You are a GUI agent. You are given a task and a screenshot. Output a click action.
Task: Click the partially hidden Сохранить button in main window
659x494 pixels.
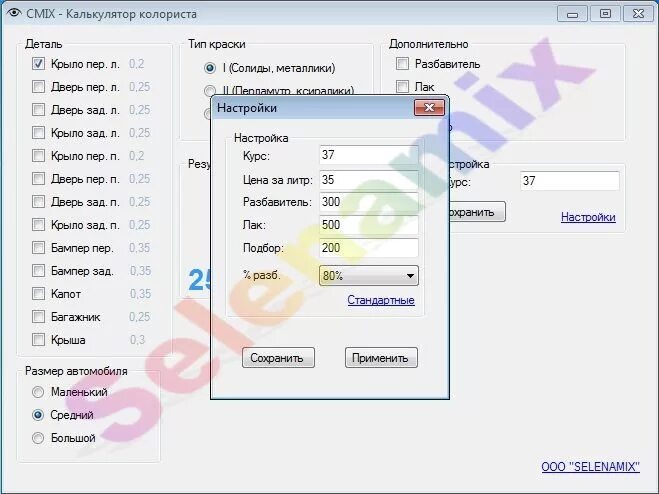tap(477, 211)
